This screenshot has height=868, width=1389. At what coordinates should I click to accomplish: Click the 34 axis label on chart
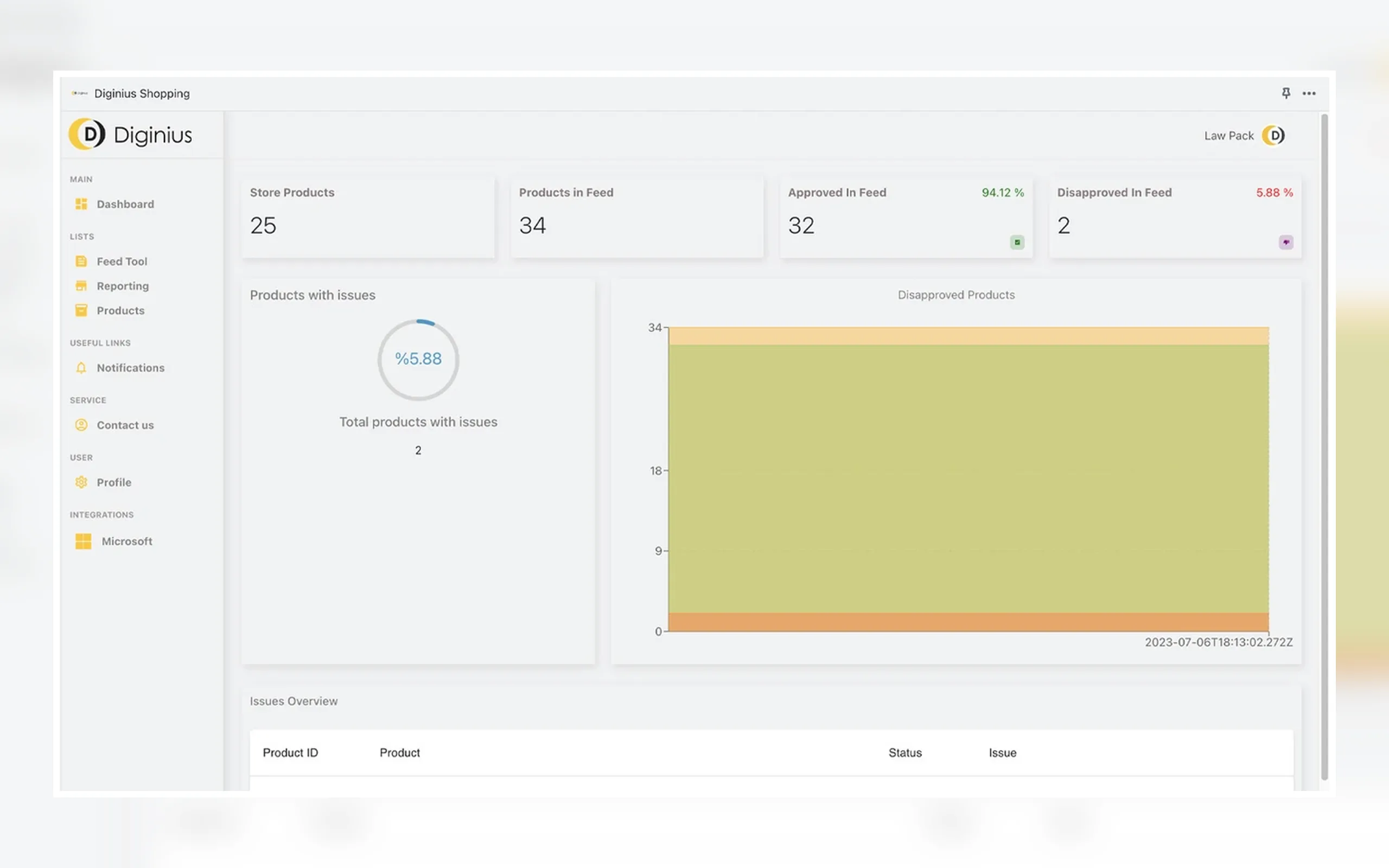pos(655,328)
